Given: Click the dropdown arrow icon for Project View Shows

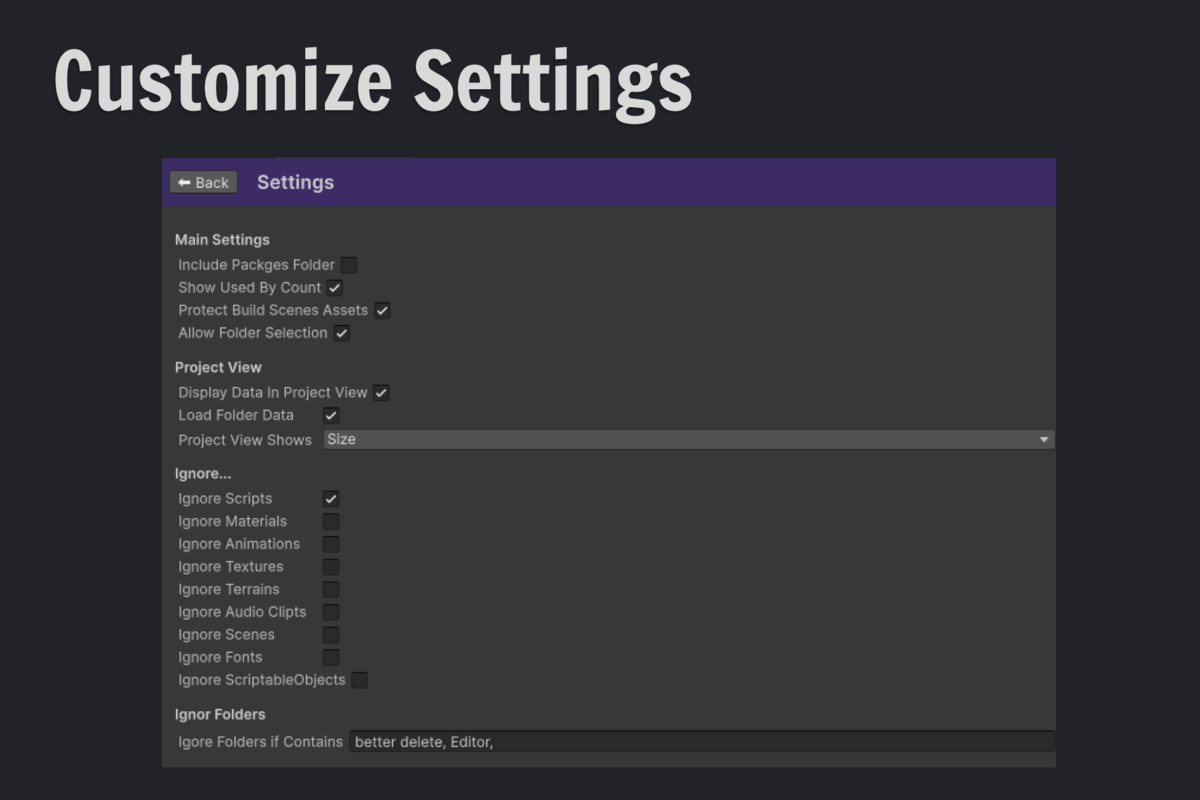Looking at the screenshot, I should (1043, 439).
